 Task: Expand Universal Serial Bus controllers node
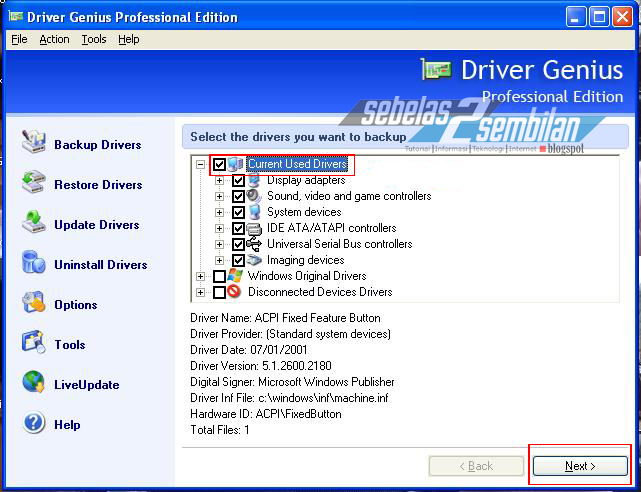[x=220, y=244]
